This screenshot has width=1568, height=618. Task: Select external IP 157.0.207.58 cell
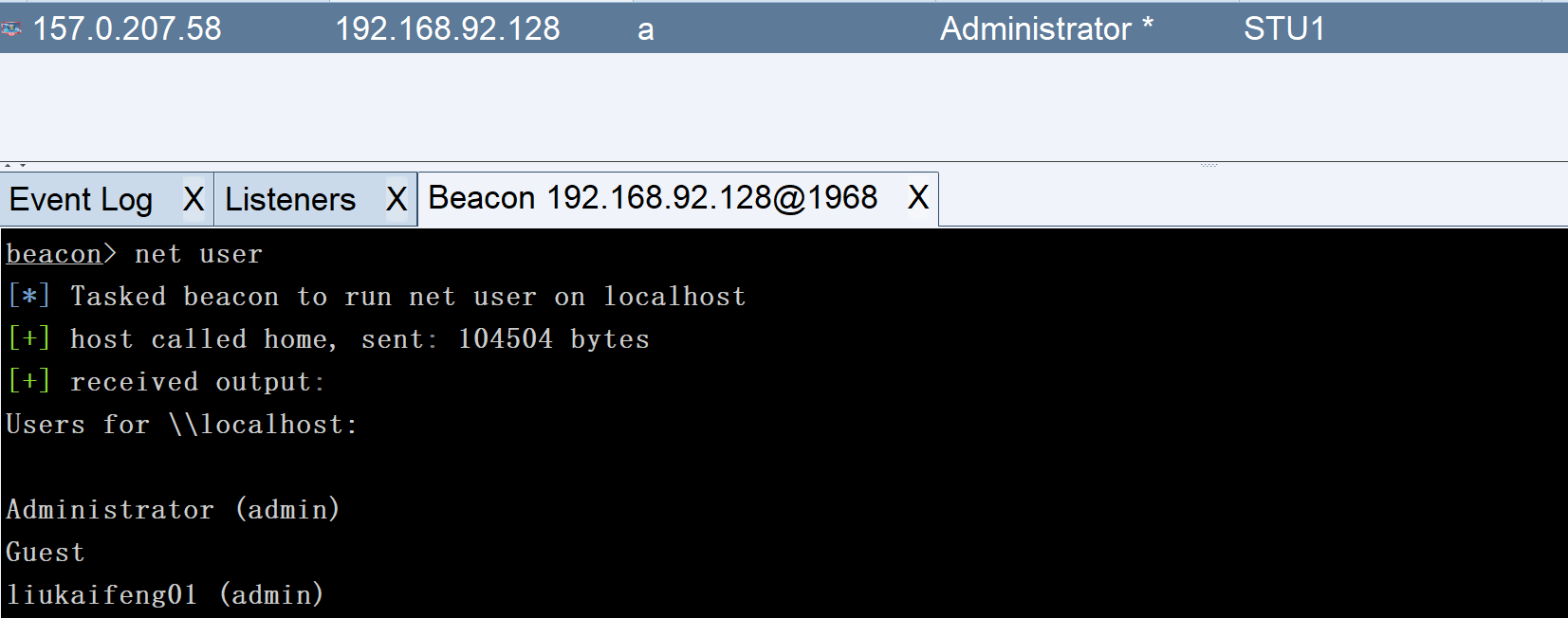pyautogui.click(x=127, y=29)
